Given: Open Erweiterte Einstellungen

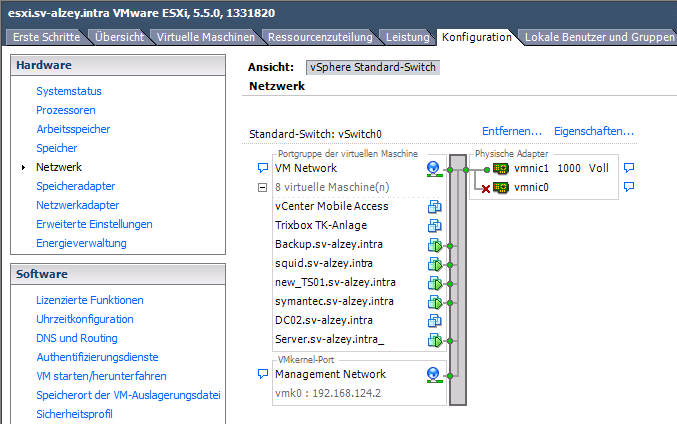Looking at the screenshot, I should [x=94, y=224].
